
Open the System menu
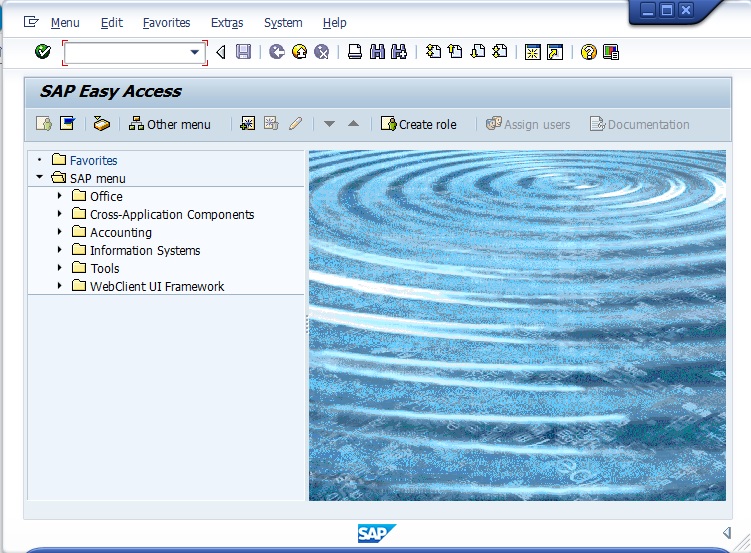(x=283, y=23)
